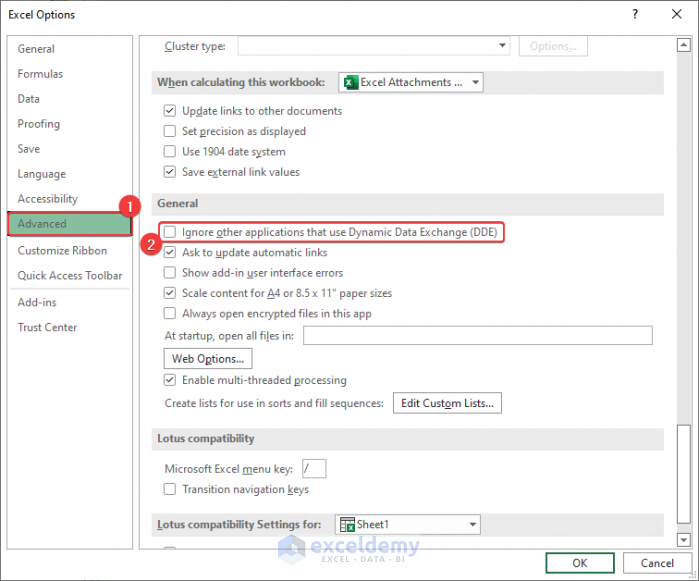The width and height of the screenshot is (699, 581).
Task: Open Web Options... dialog
Action: pyautogui.click(x=208, y=358)
